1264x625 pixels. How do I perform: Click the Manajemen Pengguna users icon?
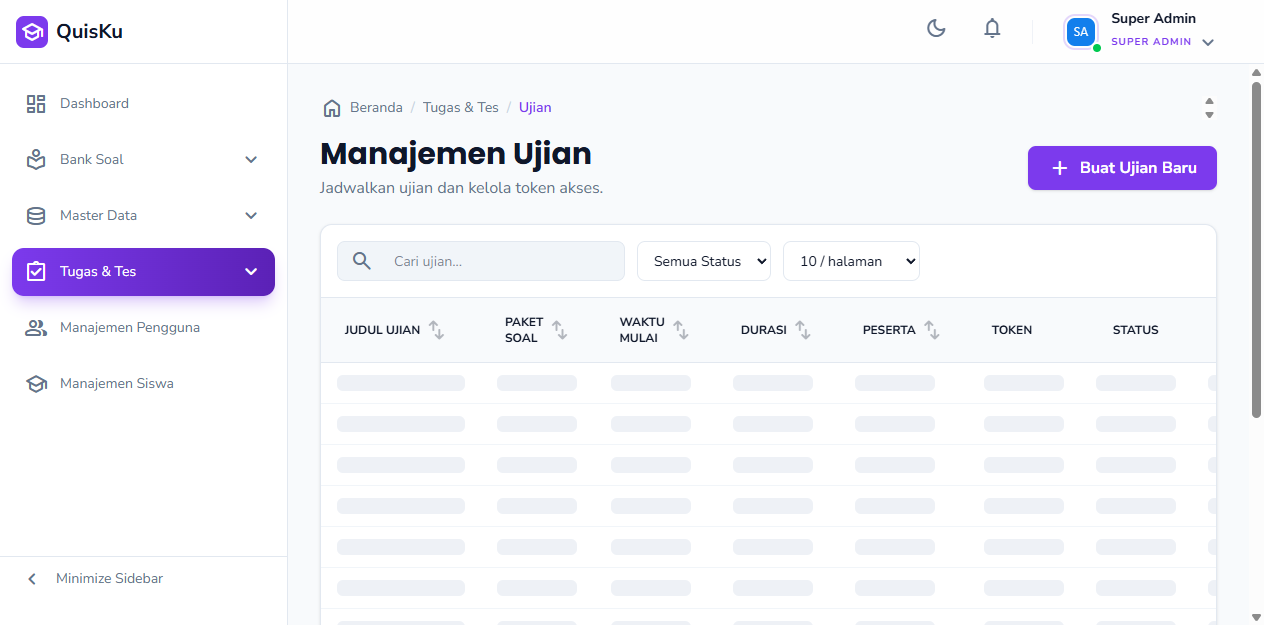pyautogui.click(x=36, y=328)
